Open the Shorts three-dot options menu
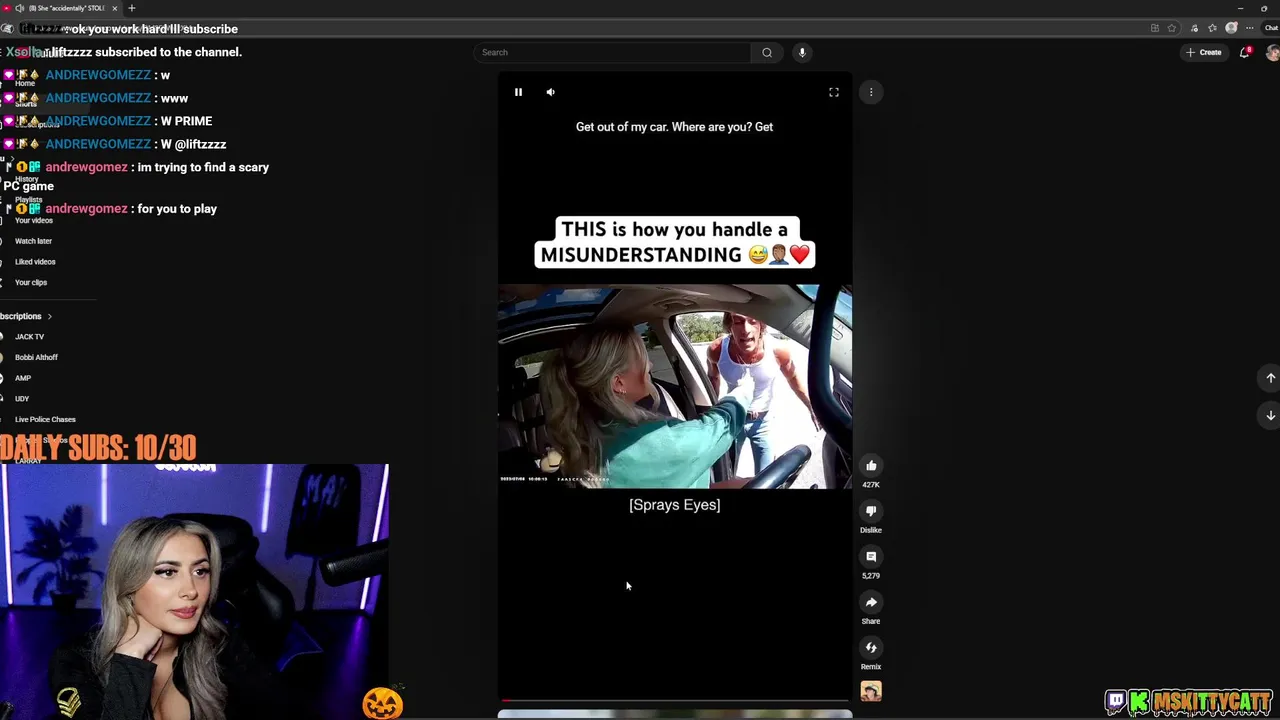 (x=871, y=92)
